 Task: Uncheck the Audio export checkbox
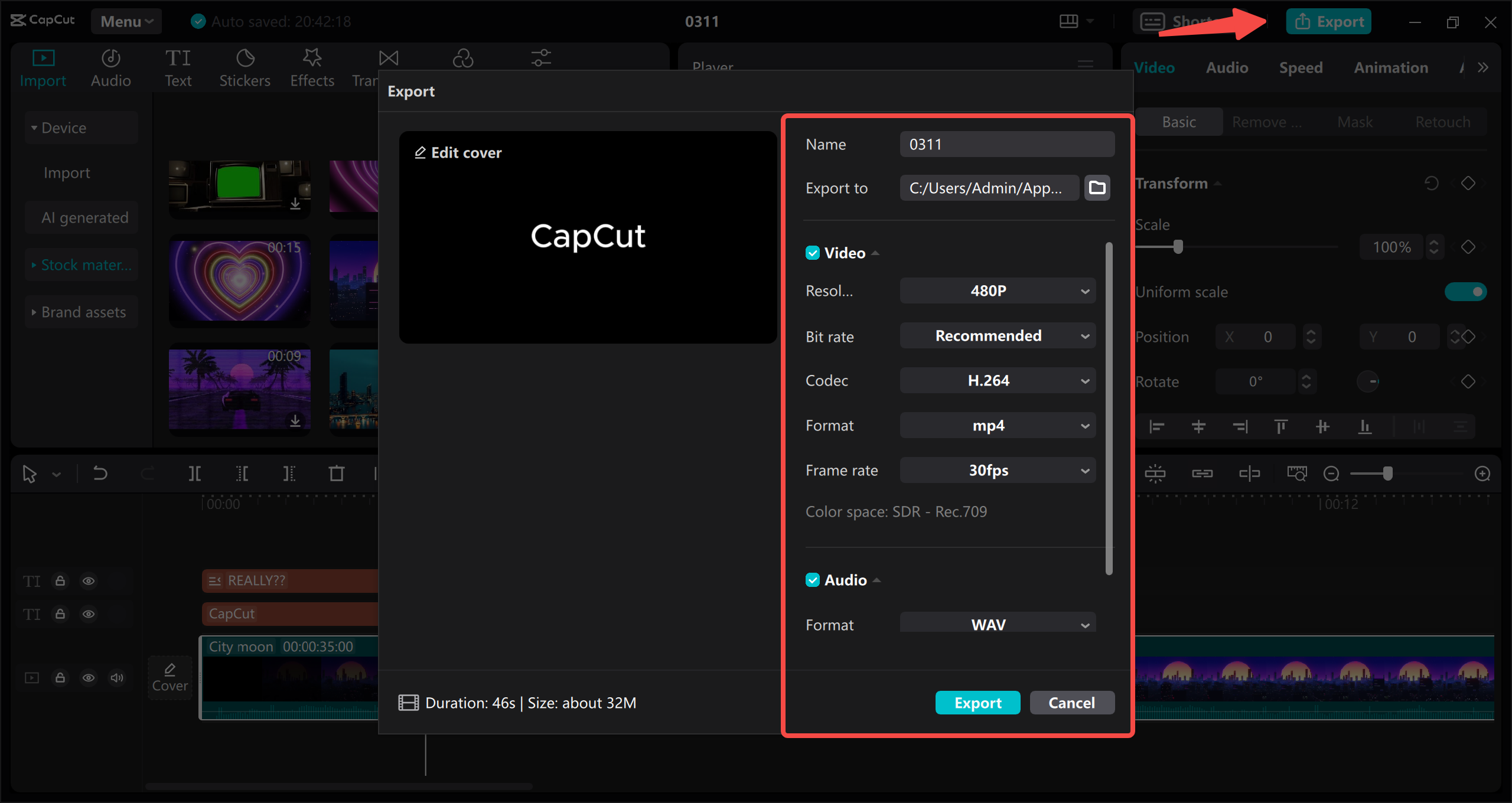(813, 580)
